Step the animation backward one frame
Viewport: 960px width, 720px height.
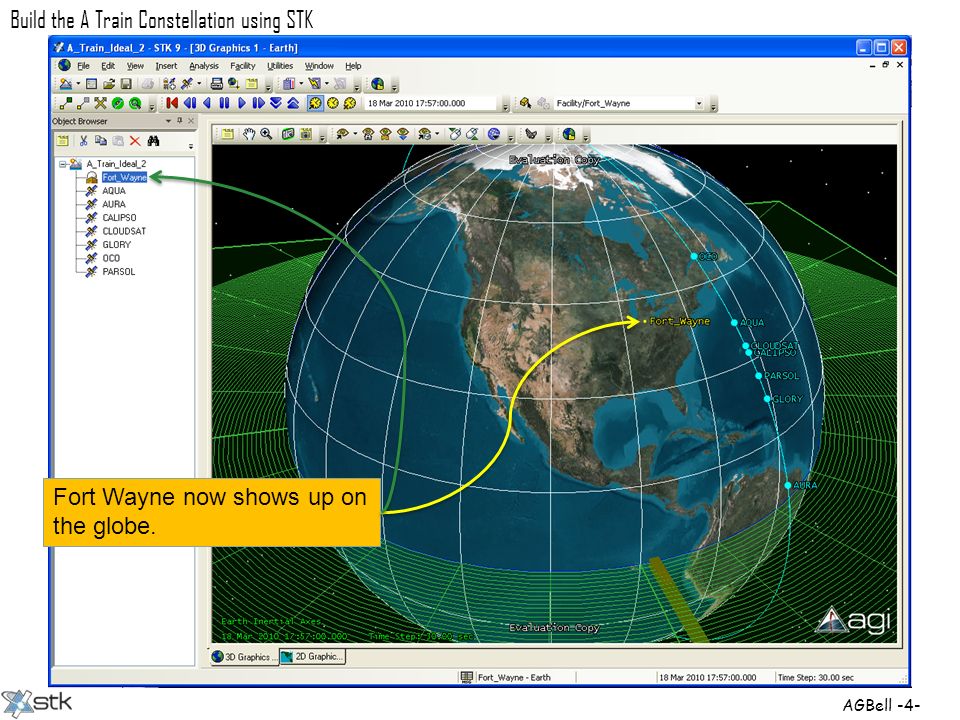(x=190, y=103)
